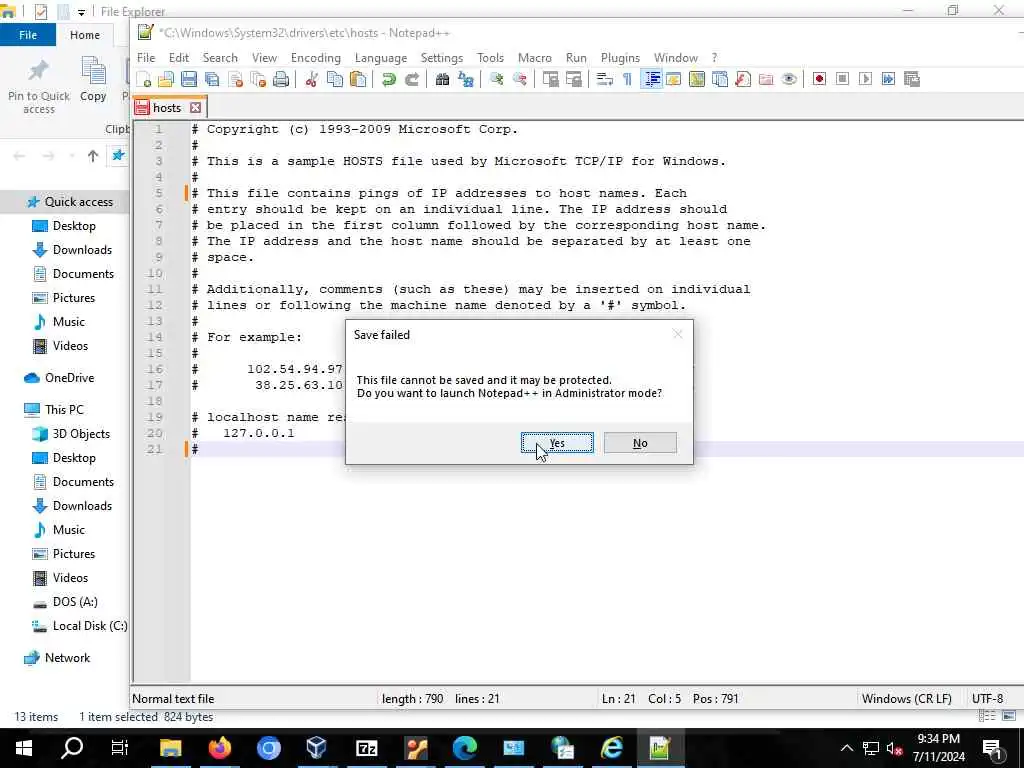Click Yes in Save failed dialog
Image resolution: width=1024 pixels, height=768 pixels.
coord(557,443)
